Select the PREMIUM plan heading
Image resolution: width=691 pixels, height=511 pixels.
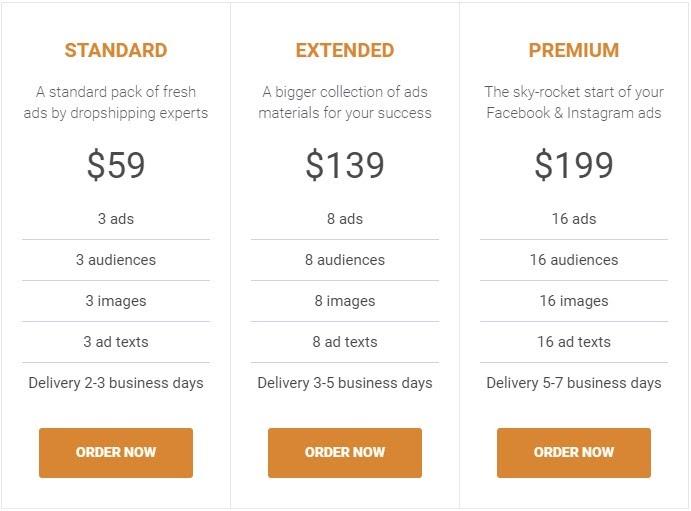574,50
